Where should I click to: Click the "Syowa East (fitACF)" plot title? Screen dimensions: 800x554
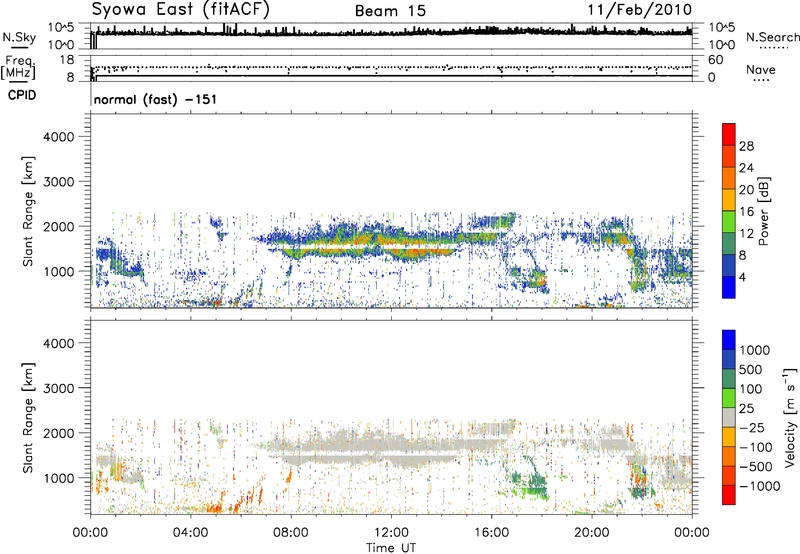coord(181,10)
